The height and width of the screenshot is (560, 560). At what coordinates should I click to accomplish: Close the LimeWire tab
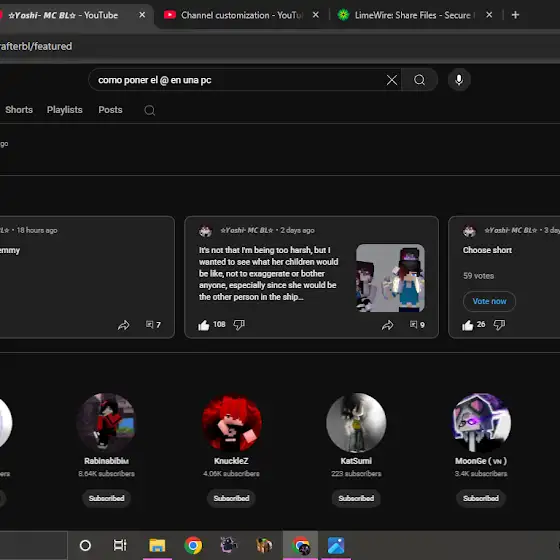click(x=489, y=15)
